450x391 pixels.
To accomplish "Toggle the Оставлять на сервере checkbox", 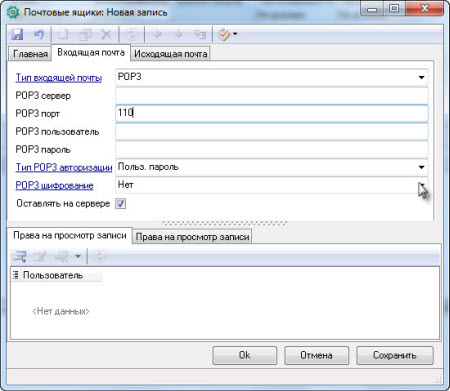I will pyautogui.click(x=121, y=203).
